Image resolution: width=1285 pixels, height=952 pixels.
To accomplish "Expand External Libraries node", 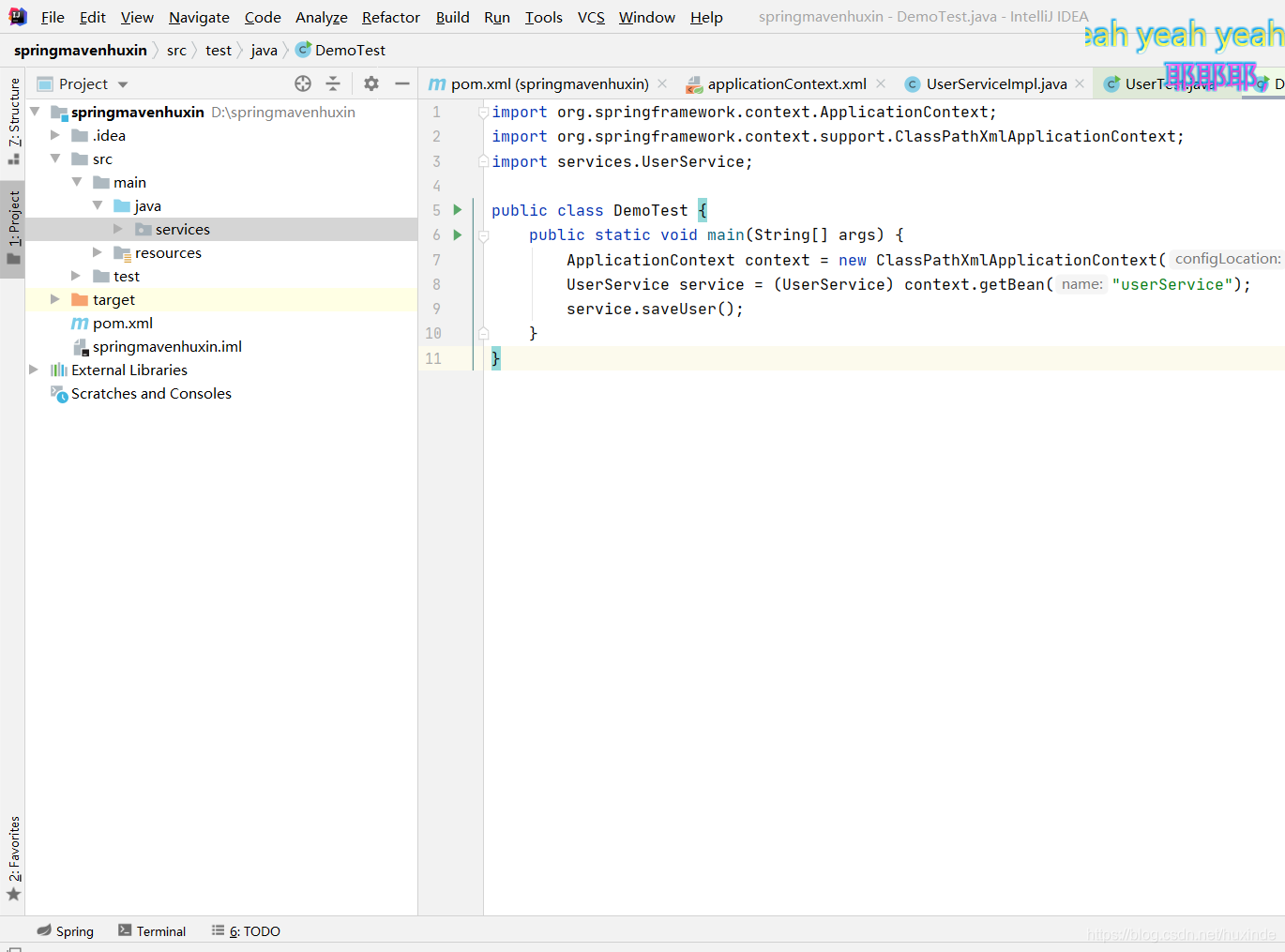I will [x=34, y=370].
